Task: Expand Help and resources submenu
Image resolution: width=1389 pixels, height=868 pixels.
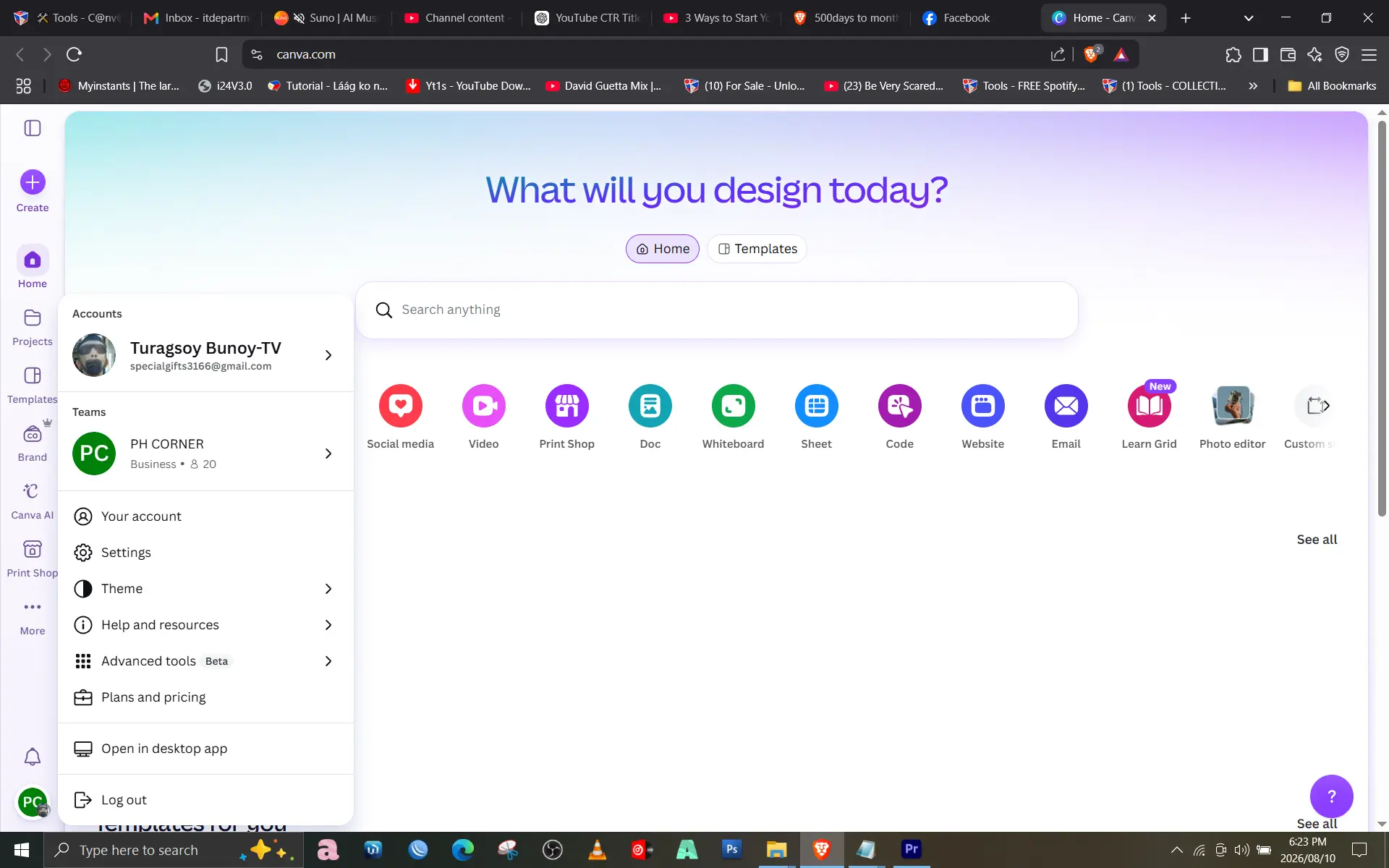Action: [205, 625]
